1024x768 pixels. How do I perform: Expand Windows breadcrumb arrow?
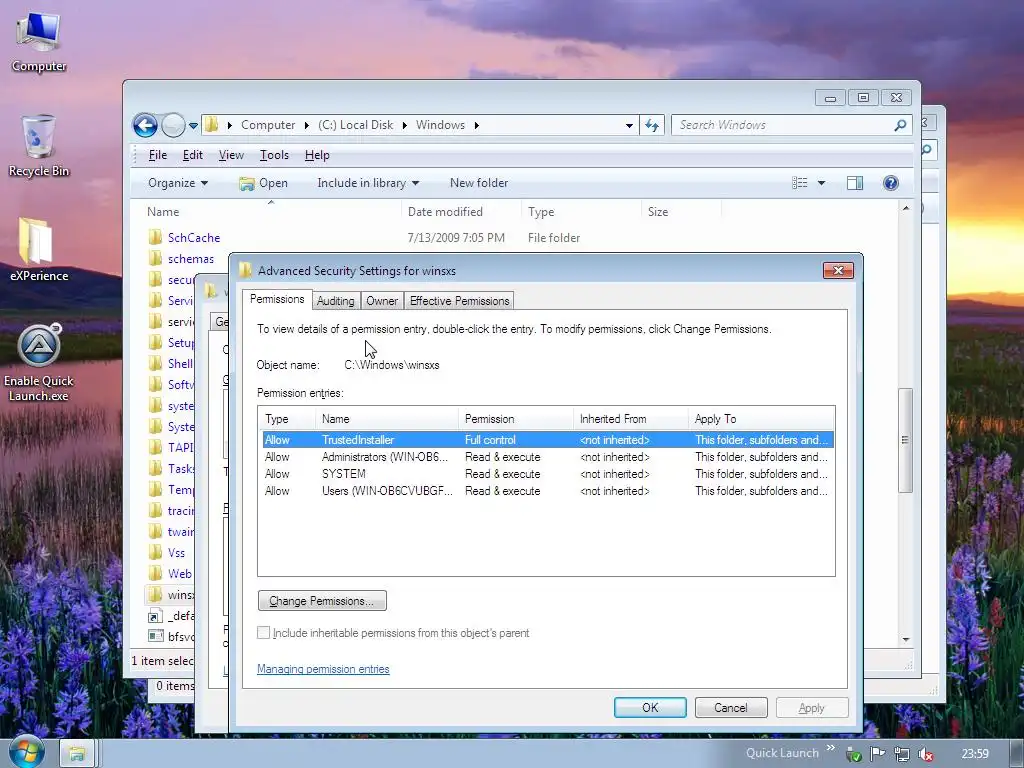coord(477,125)
